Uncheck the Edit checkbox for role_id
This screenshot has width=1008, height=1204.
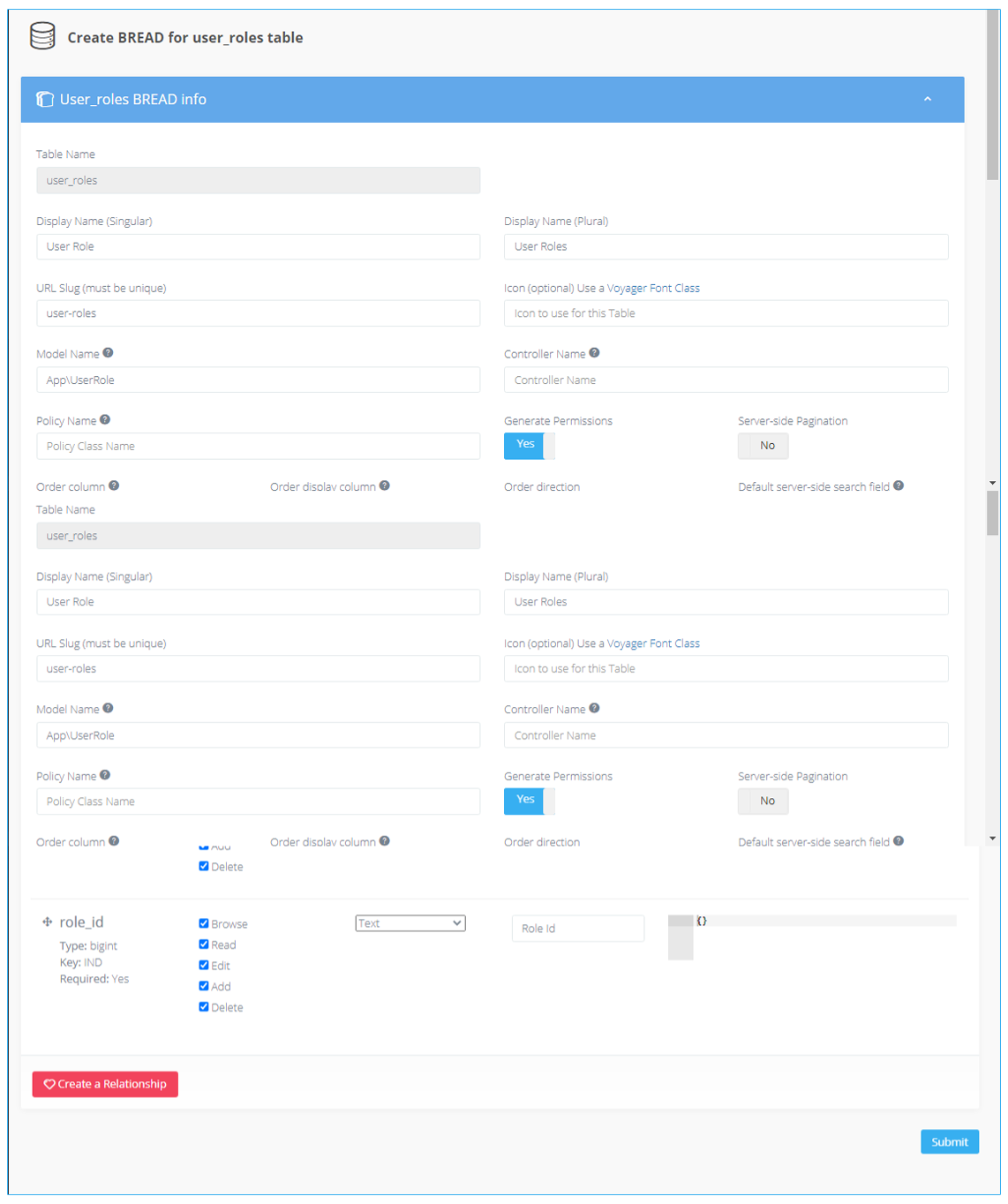204,965
